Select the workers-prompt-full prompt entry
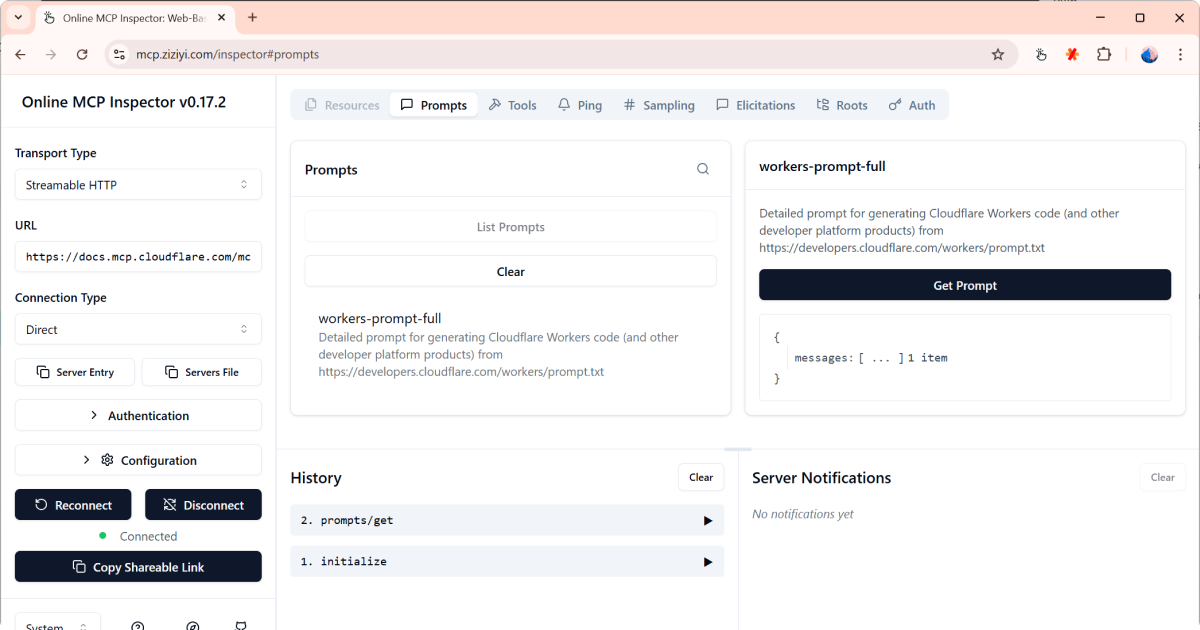 click(511, 345)
